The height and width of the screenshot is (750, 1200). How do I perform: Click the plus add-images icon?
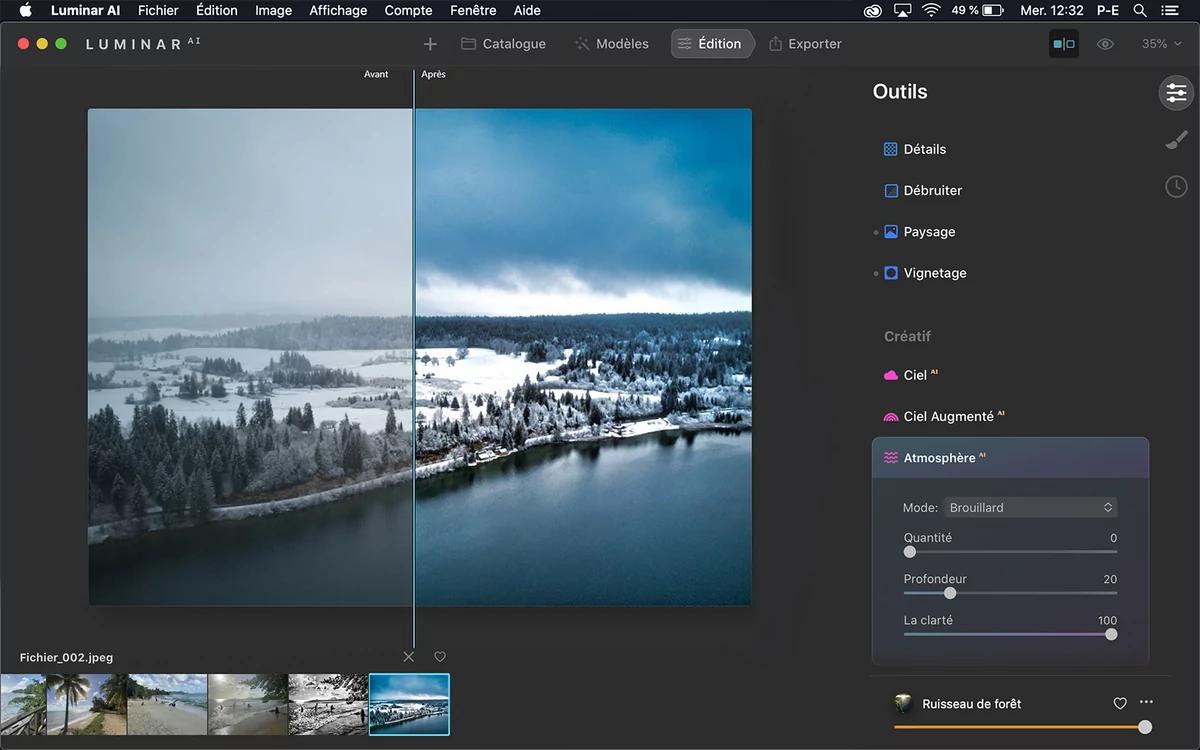[x=430, y=44]
